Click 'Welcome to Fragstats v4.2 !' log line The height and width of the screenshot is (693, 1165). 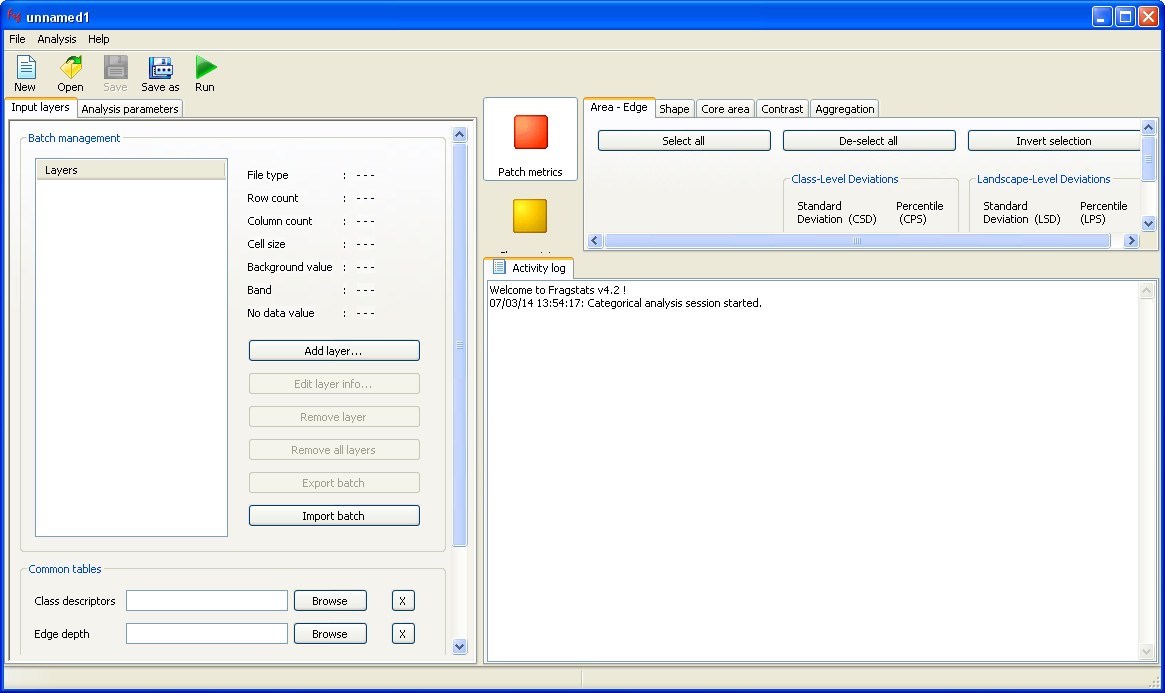(x=557, y=290)
